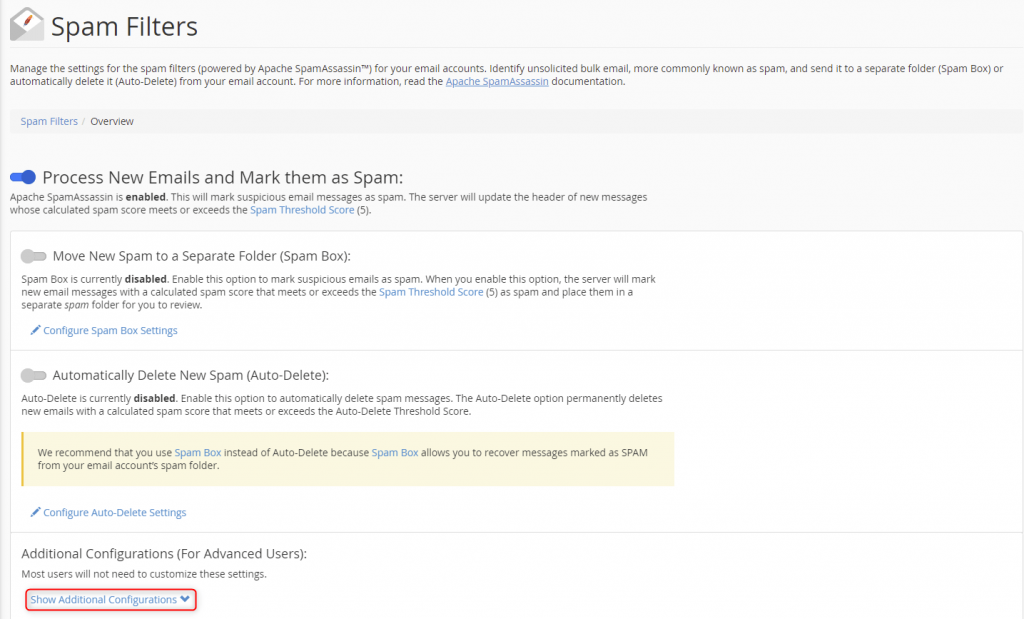Click the pencil icon beside Configure Auto-Delete Settings
The image size is (1024, 619).
[x=37, y=512]
